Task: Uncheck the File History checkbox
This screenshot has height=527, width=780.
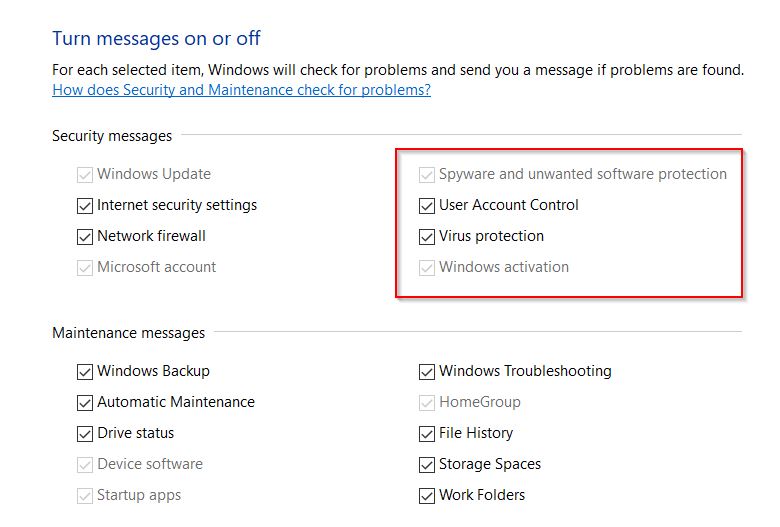Action: [427, 433]
